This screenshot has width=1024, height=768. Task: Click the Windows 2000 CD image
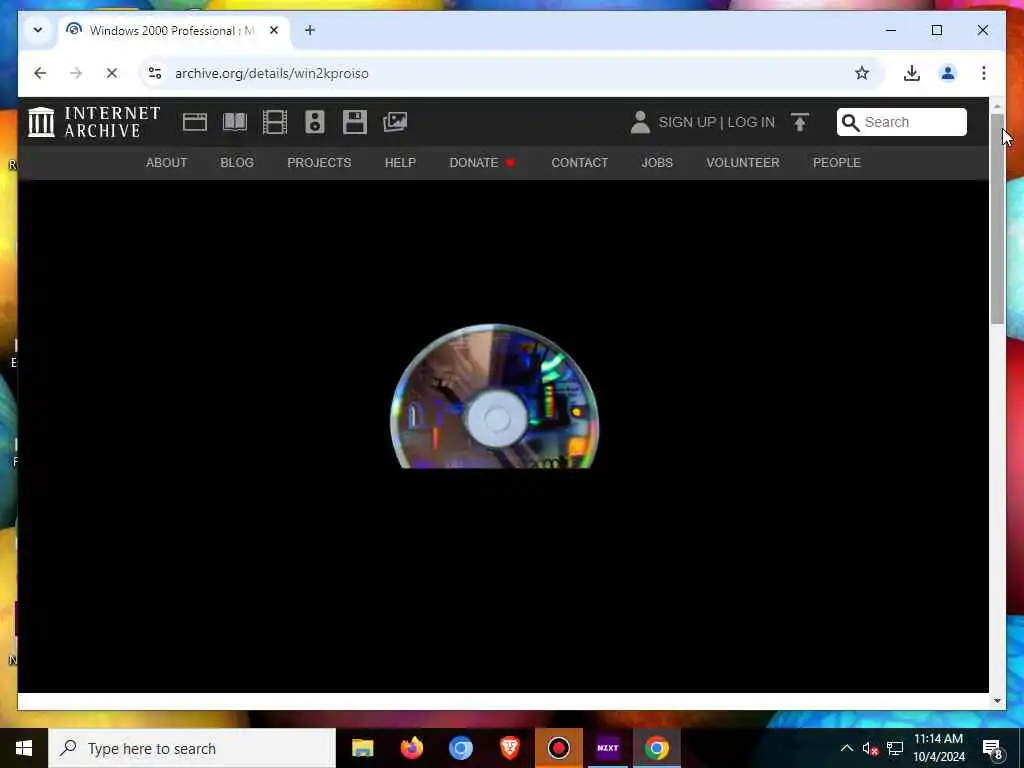[494, 396]
